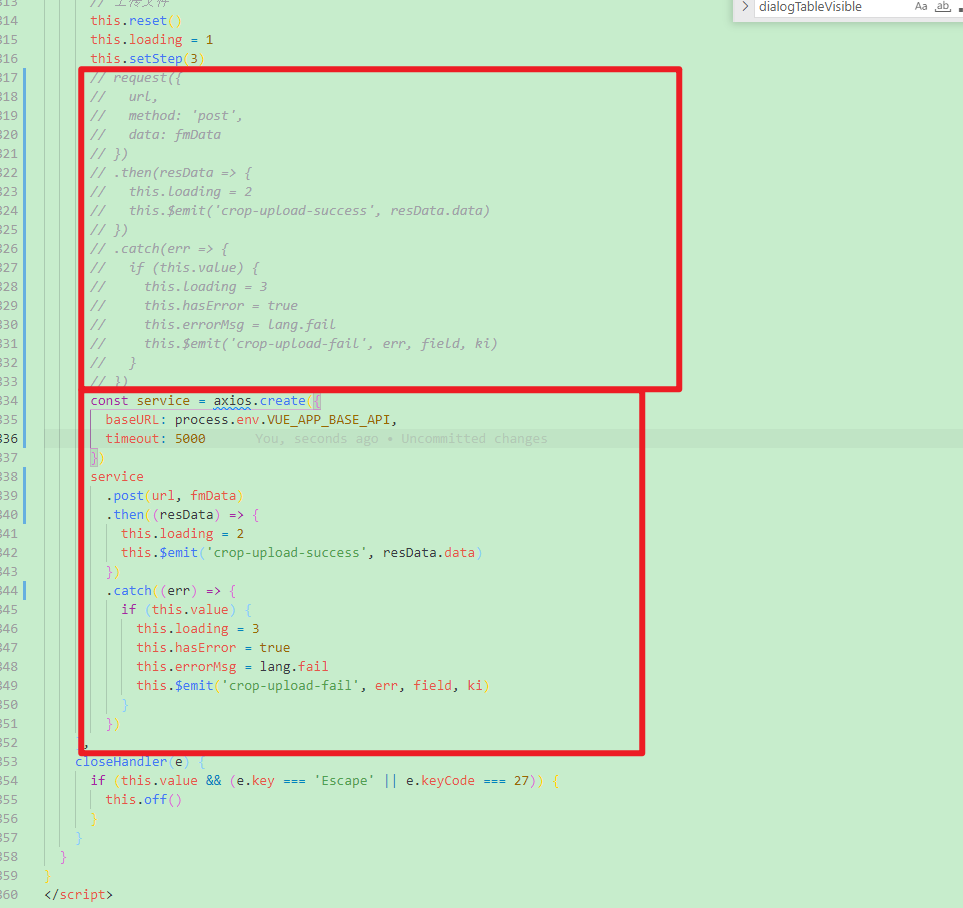This screenshot has height=908, width=963.
Task: Select the axios identifier on the create line
Action: [x=231, y=400]
